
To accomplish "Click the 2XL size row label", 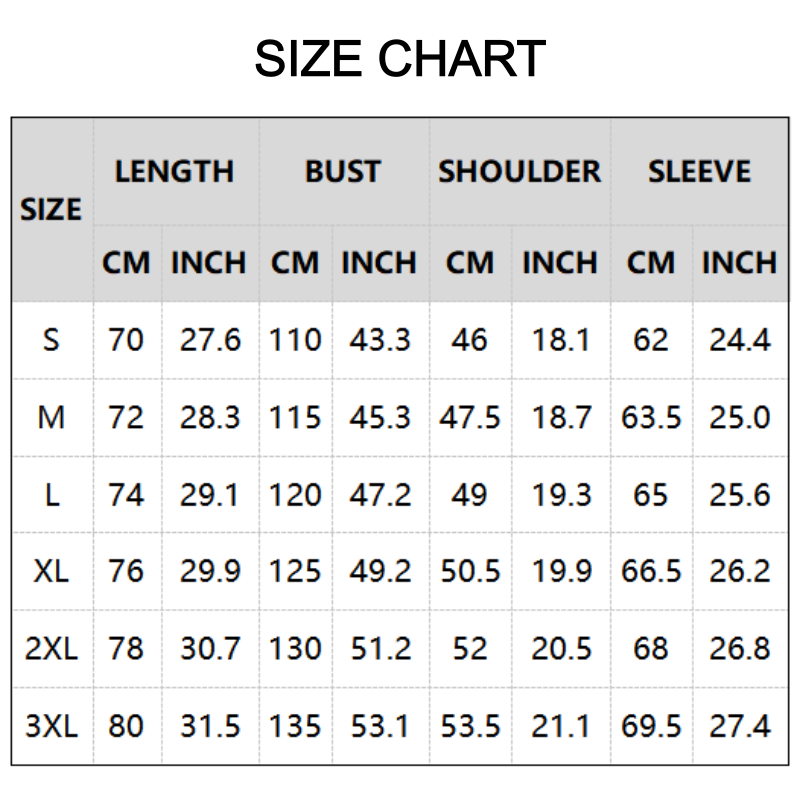I will tap(51, 649).
